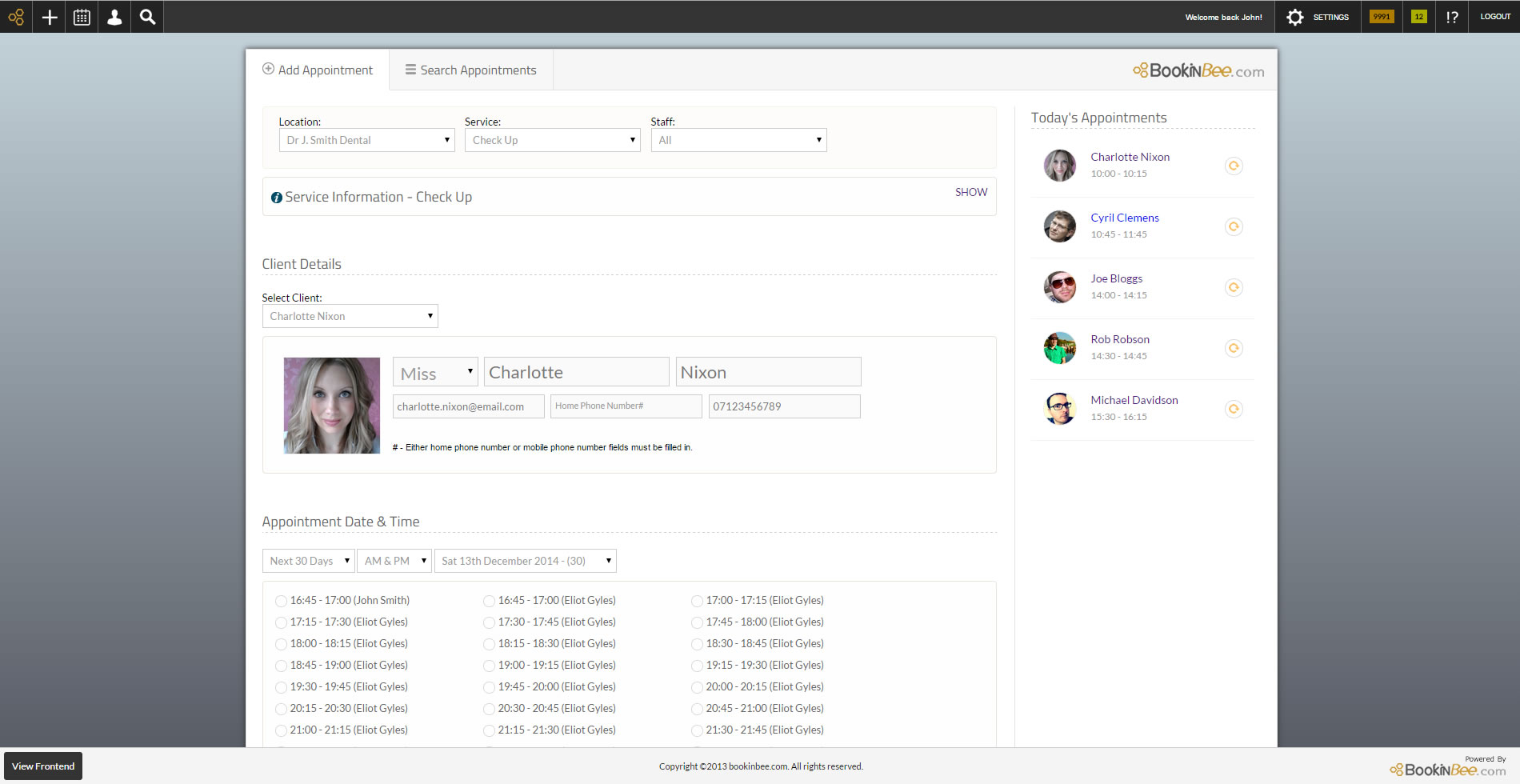Image resolution: width=1520 pixels, height=784 pixels.
Task: Click the clients person icon
Action: [x=114, y=17]
